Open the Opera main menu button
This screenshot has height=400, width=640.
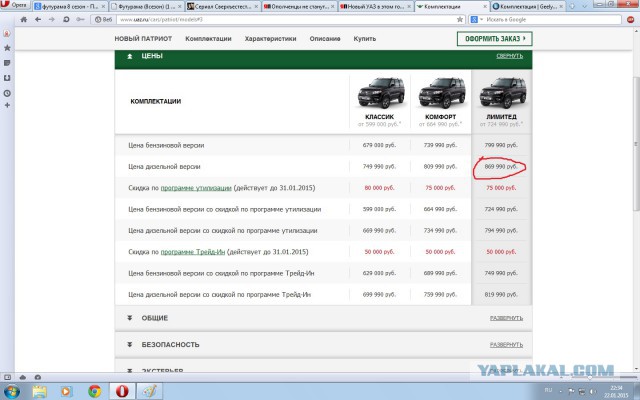click(x=16, y=5)
